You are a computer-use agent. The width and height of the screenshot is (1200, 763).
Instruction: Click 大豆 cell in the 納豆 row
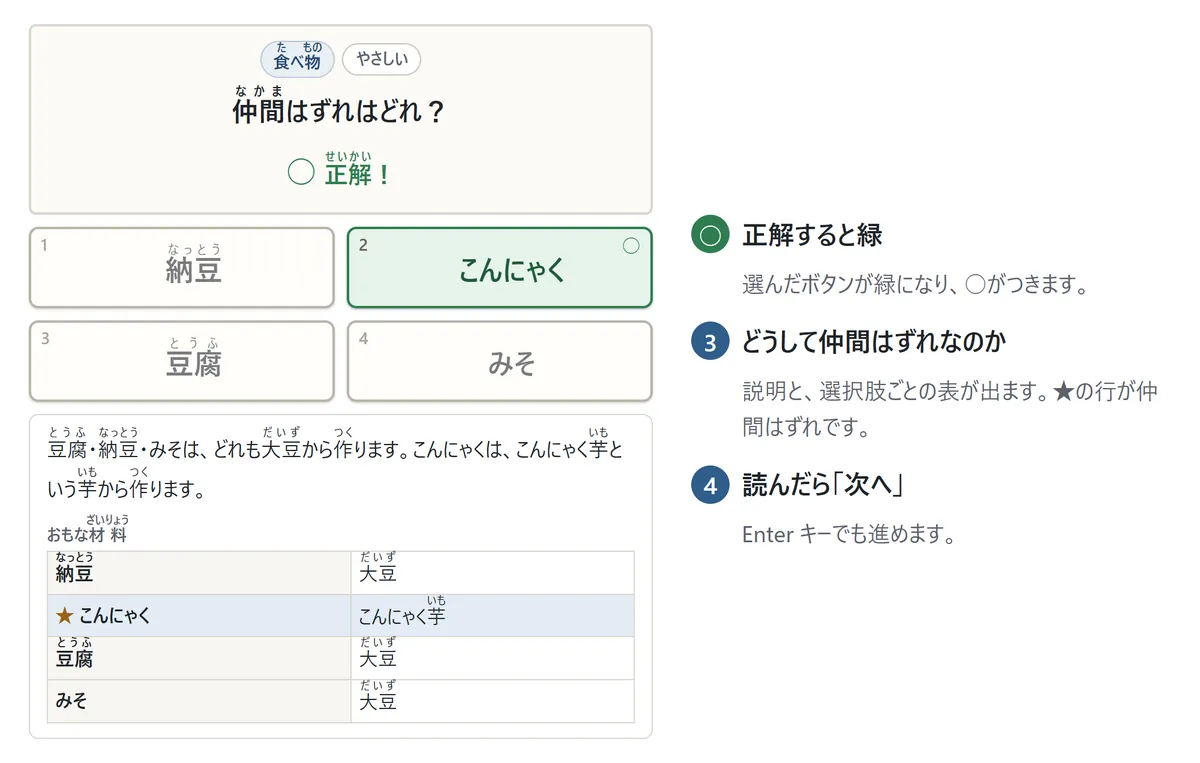[x=493, y=573]
